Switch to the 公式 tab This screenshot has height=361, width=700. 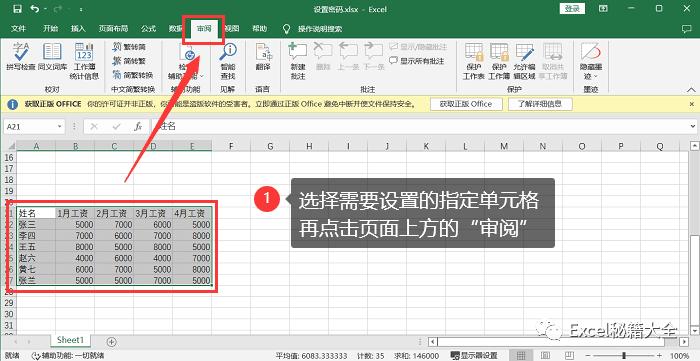click(149, 29)
